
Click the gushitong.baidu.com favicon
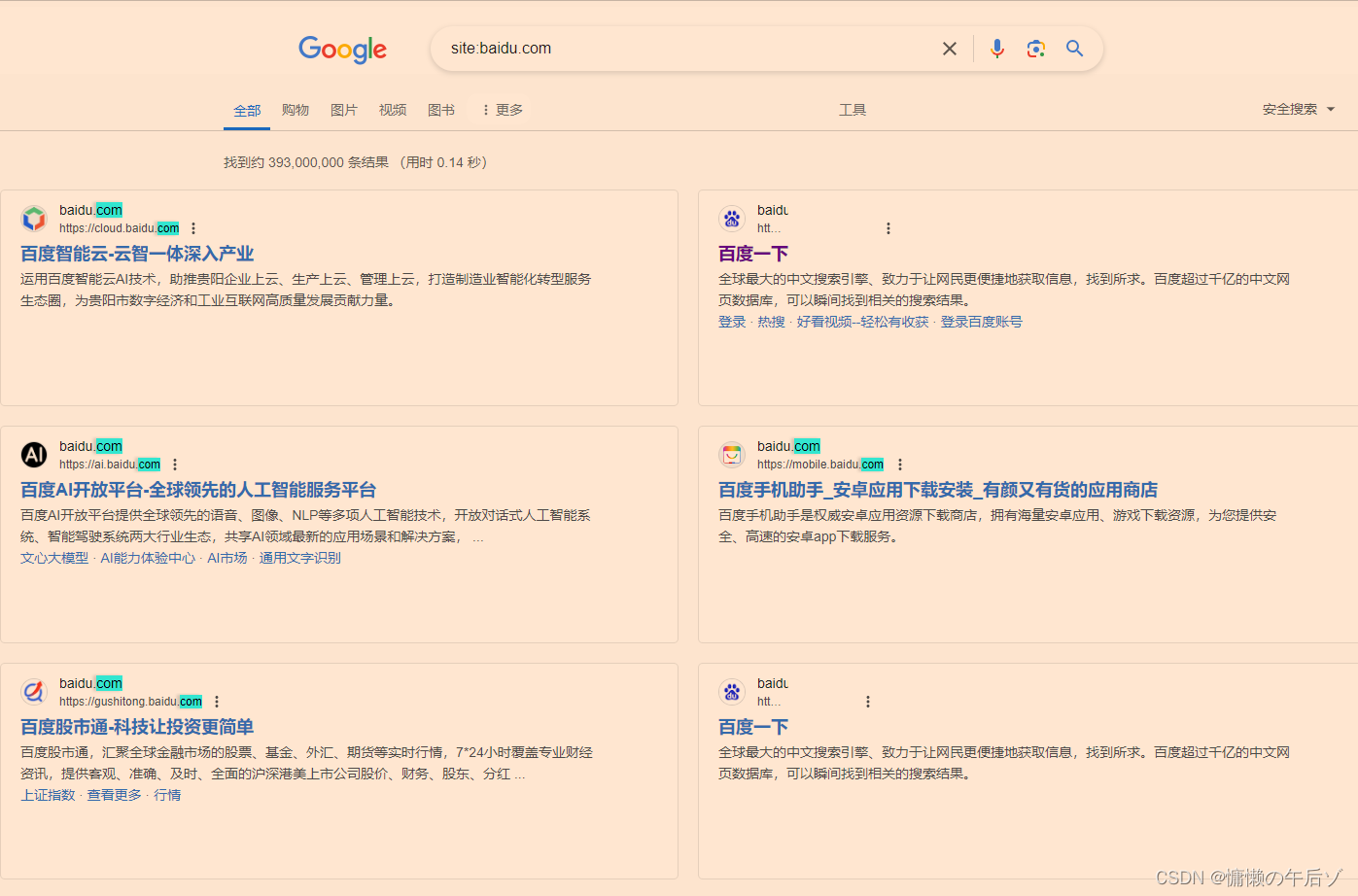click(x=34, y=692)
